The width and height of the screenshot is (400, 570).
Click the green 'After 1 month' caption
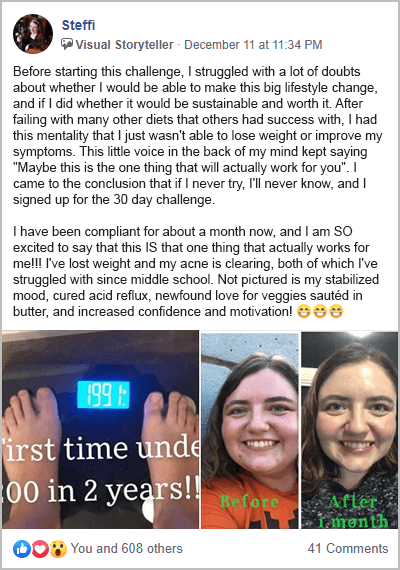353,512
